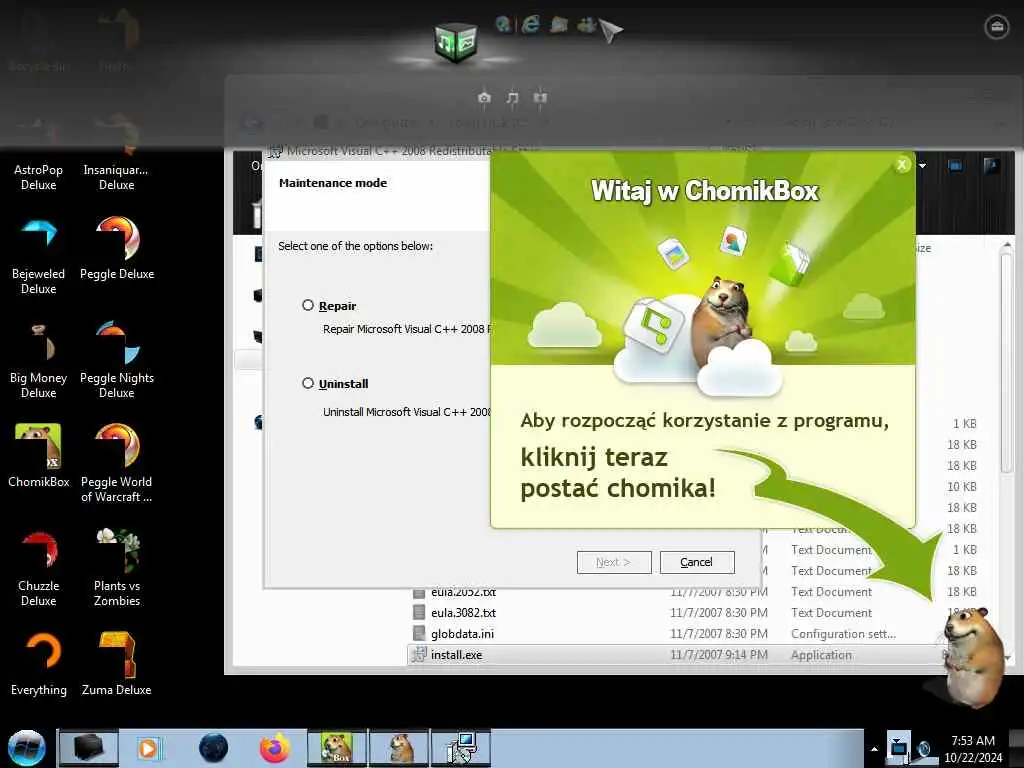Image resolution: width=1024 pixels, height=768 pixels.
Task: Select the Repair radio option
Action: point(308,305)
